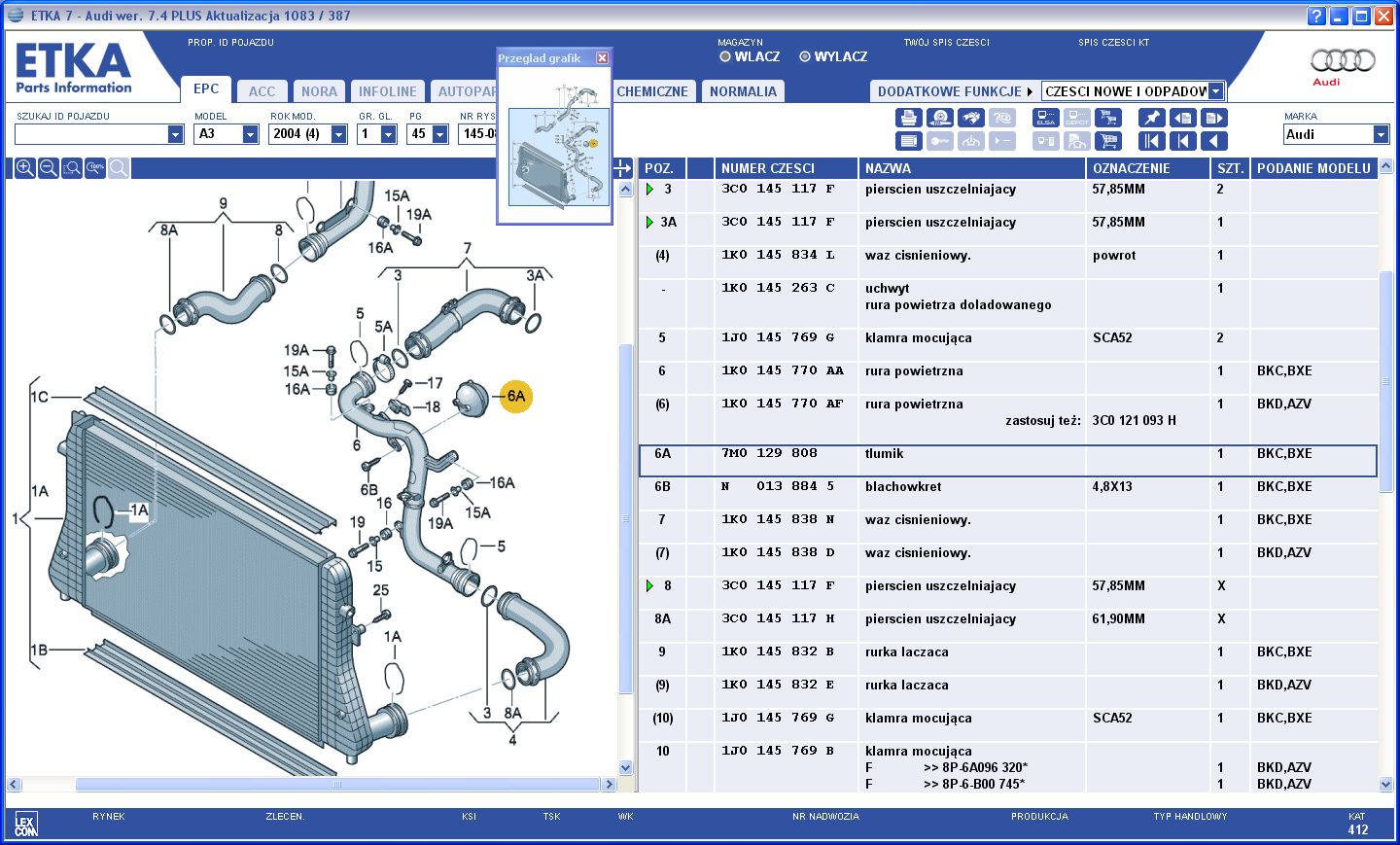Open the MARKA Audi dropdown
The height and width of the screenshot is (845, 1400).
pos(1381,134)
